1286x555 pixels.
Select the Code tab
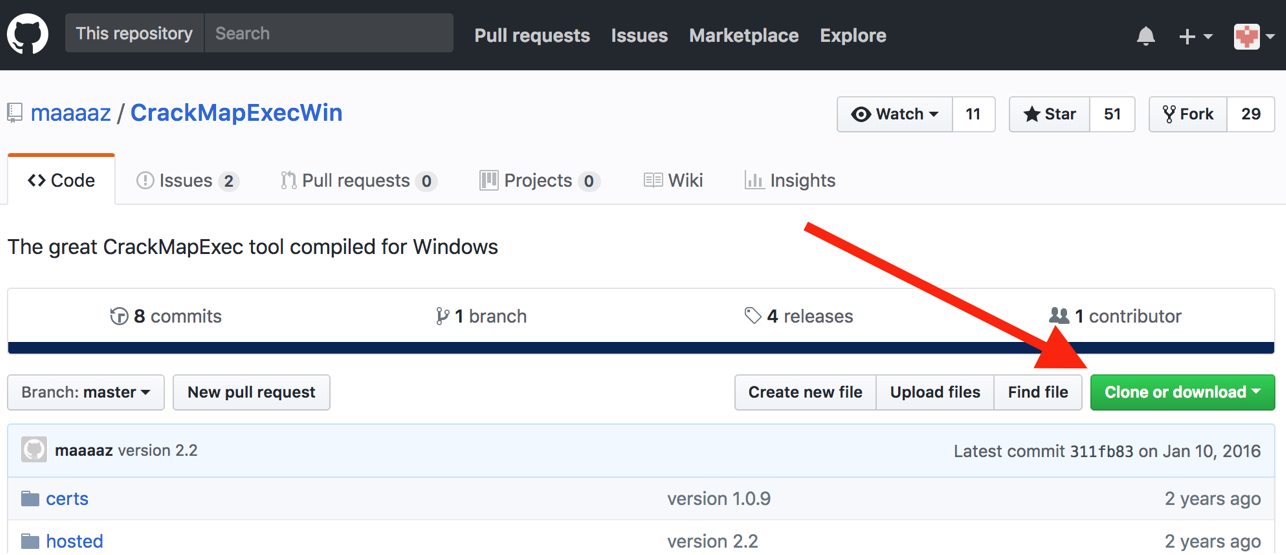pos(61,180)
